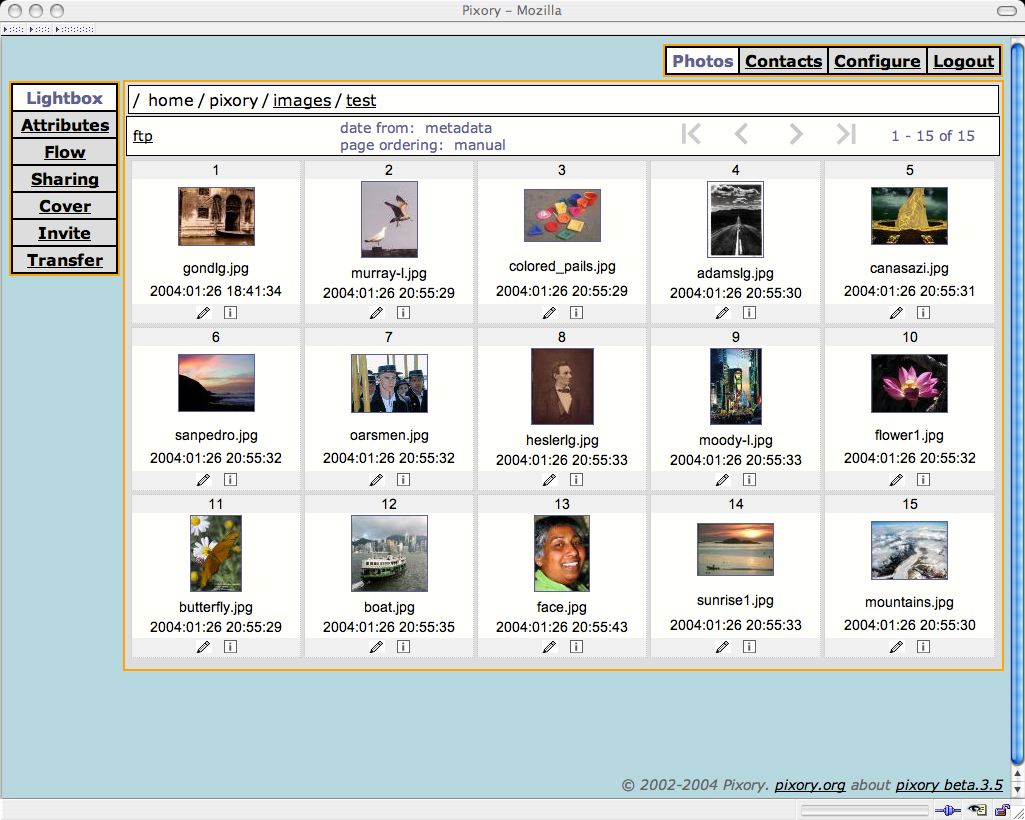Select Sharing in the sidebar

click(65, 179)
